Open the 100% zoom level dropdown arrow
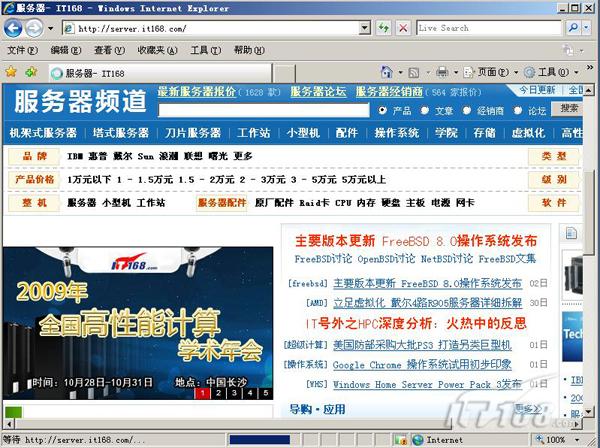Viewport: 600px width, 448px height. (x=577, y=440)
